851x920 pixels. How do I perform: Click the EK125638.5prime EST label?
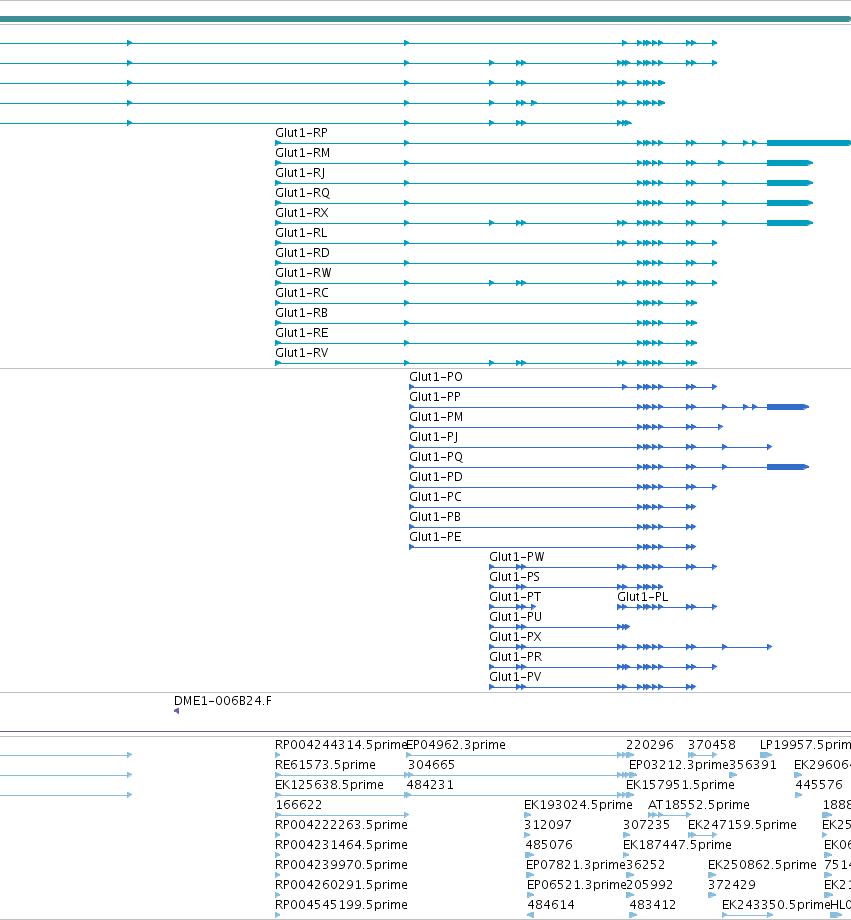[x=329, y=784]
